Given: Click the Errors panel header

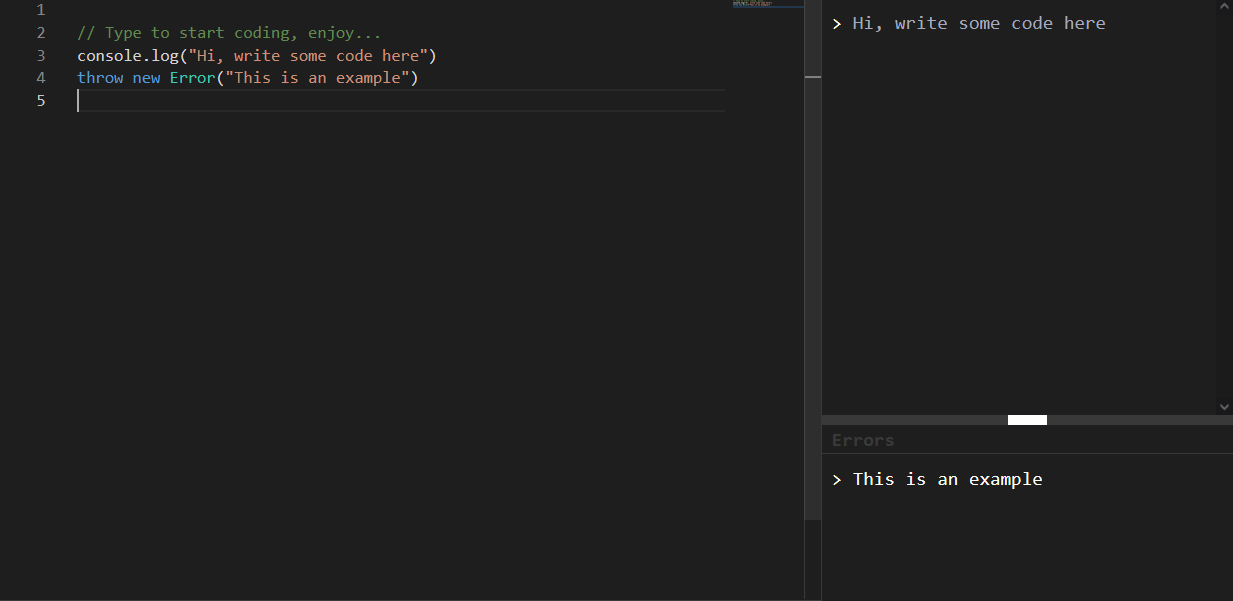Looking at the screenshot, I should (863, 440).
